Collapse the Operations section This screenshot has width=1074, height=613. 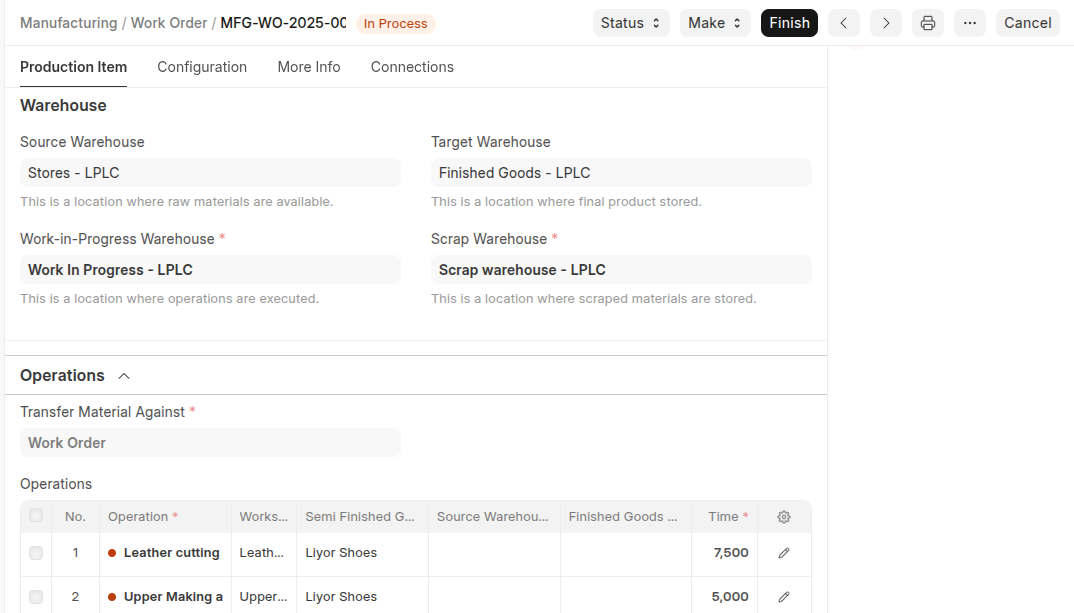tap(124, 376)
